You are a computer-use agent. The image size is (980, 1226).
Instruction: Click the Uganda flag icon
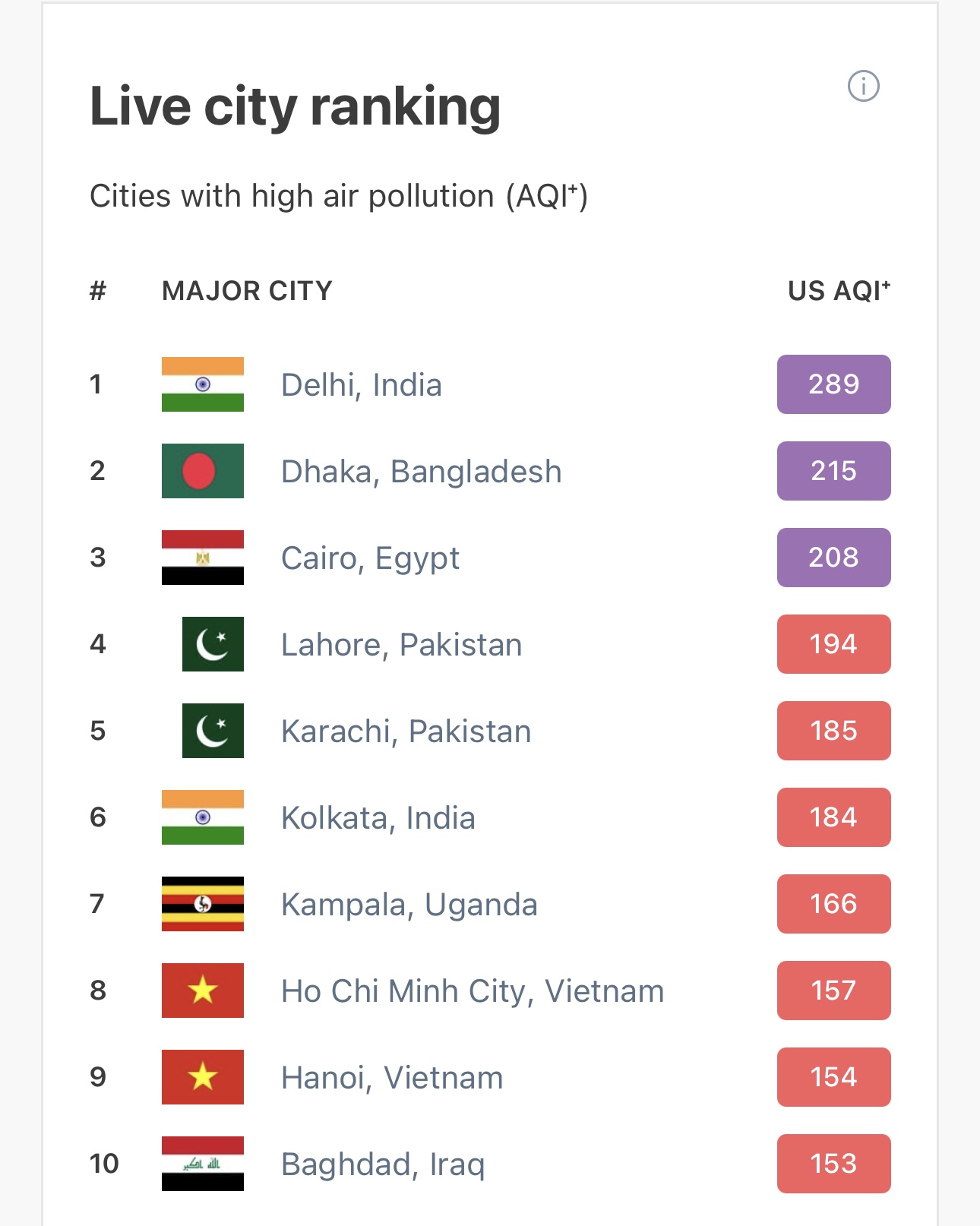pyautogui.click(x=203, y=904)
